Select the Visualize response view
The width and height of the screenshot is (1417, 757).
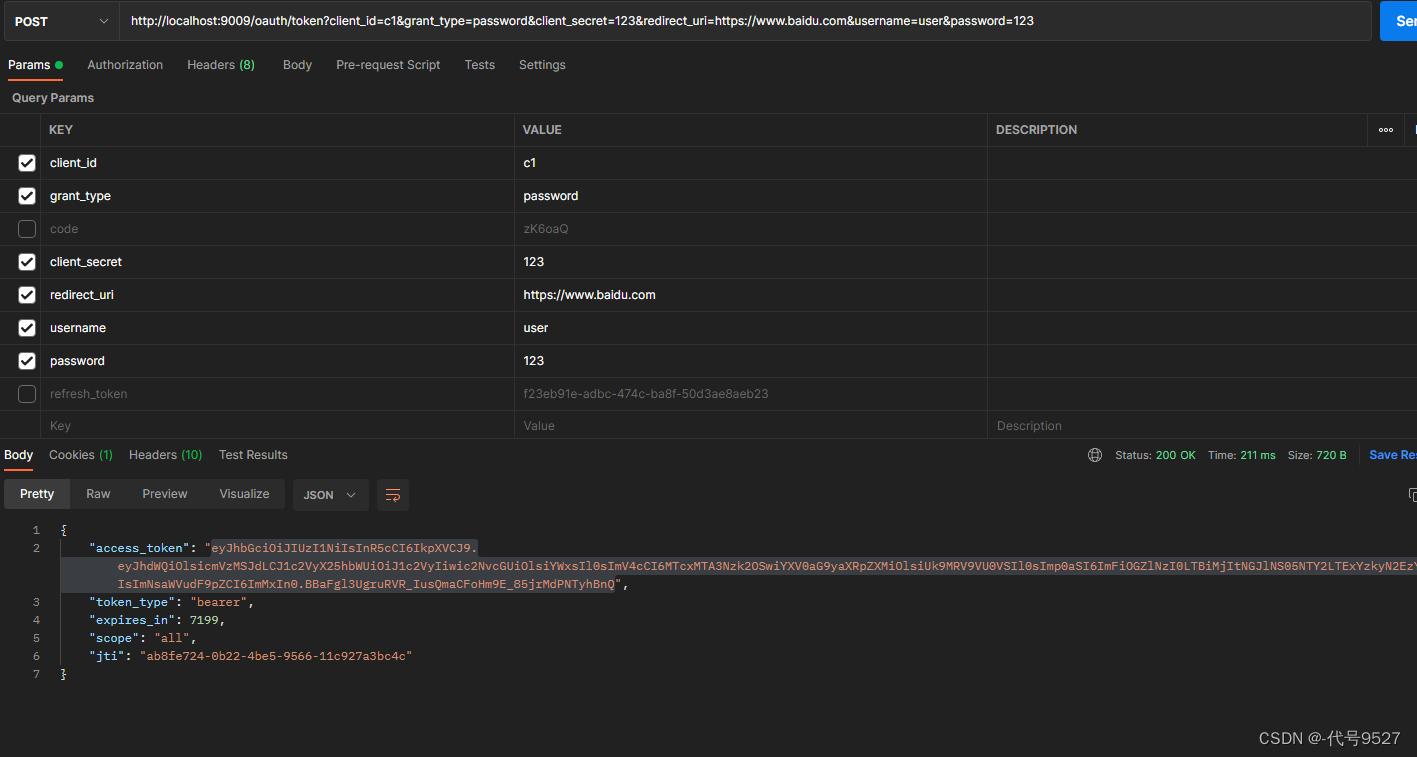245,494
